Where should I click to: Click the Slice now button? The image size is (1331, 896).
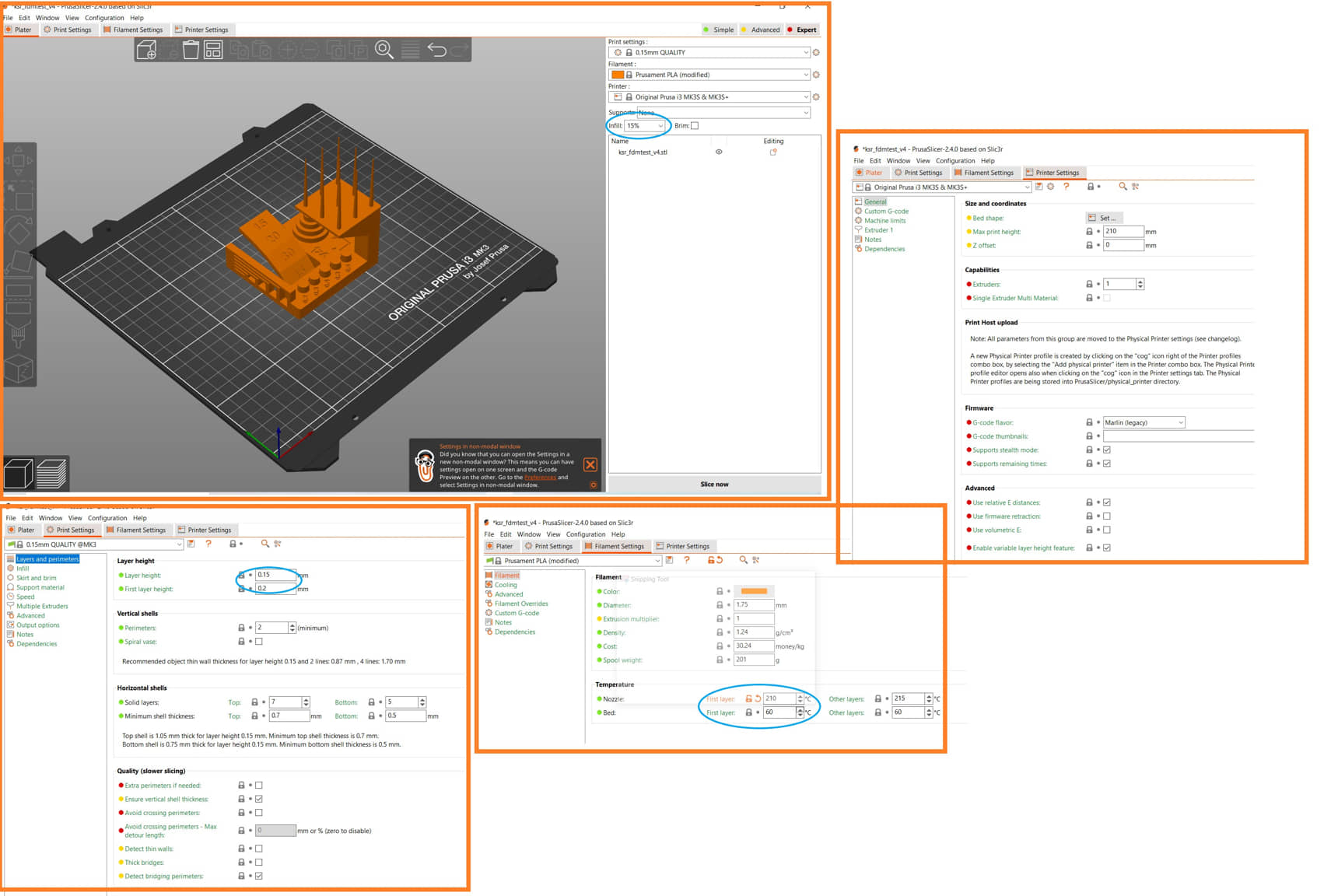[714, 485]
